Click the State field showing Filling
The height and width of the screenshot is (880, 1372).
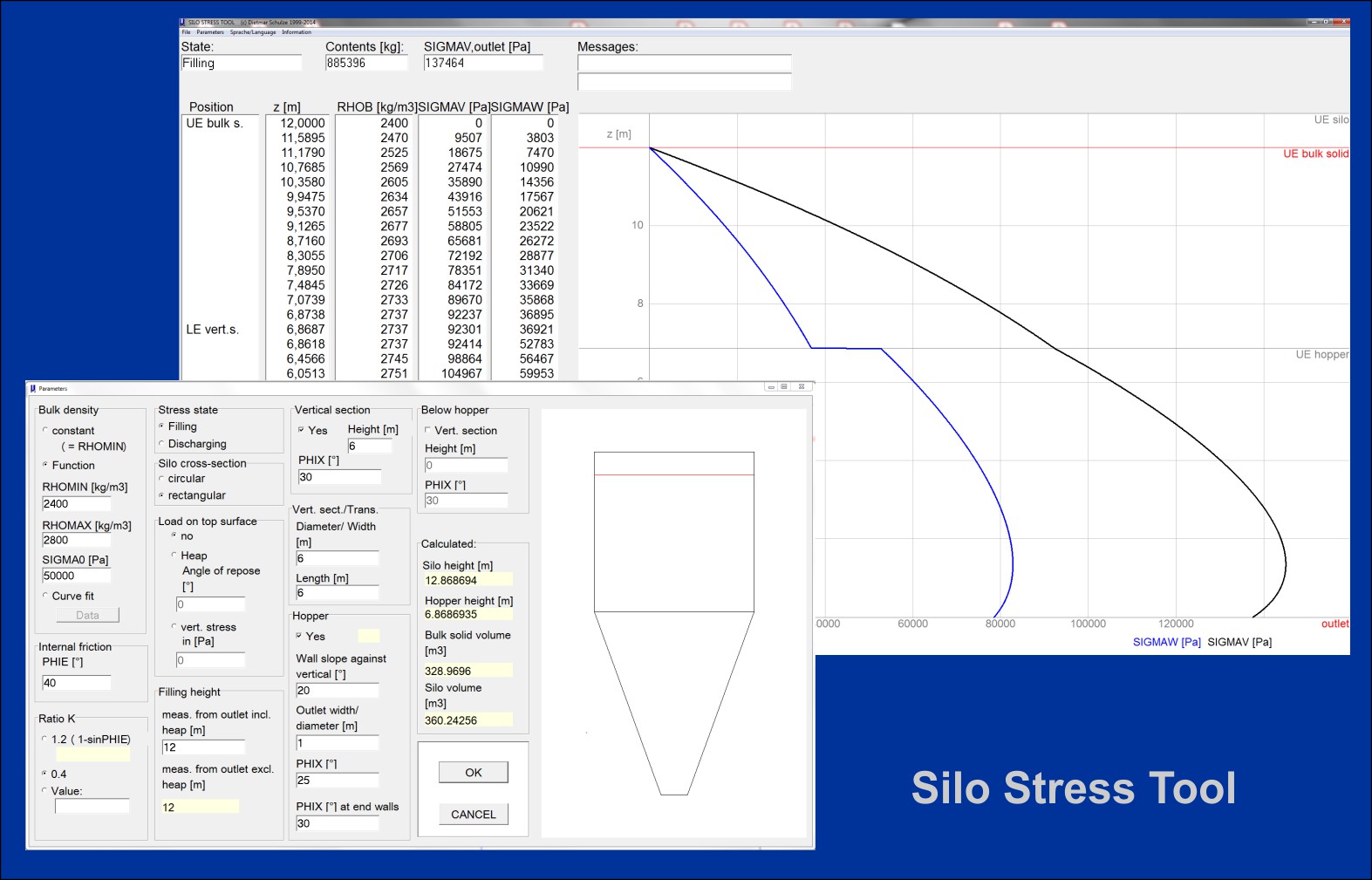pos(241,63)
